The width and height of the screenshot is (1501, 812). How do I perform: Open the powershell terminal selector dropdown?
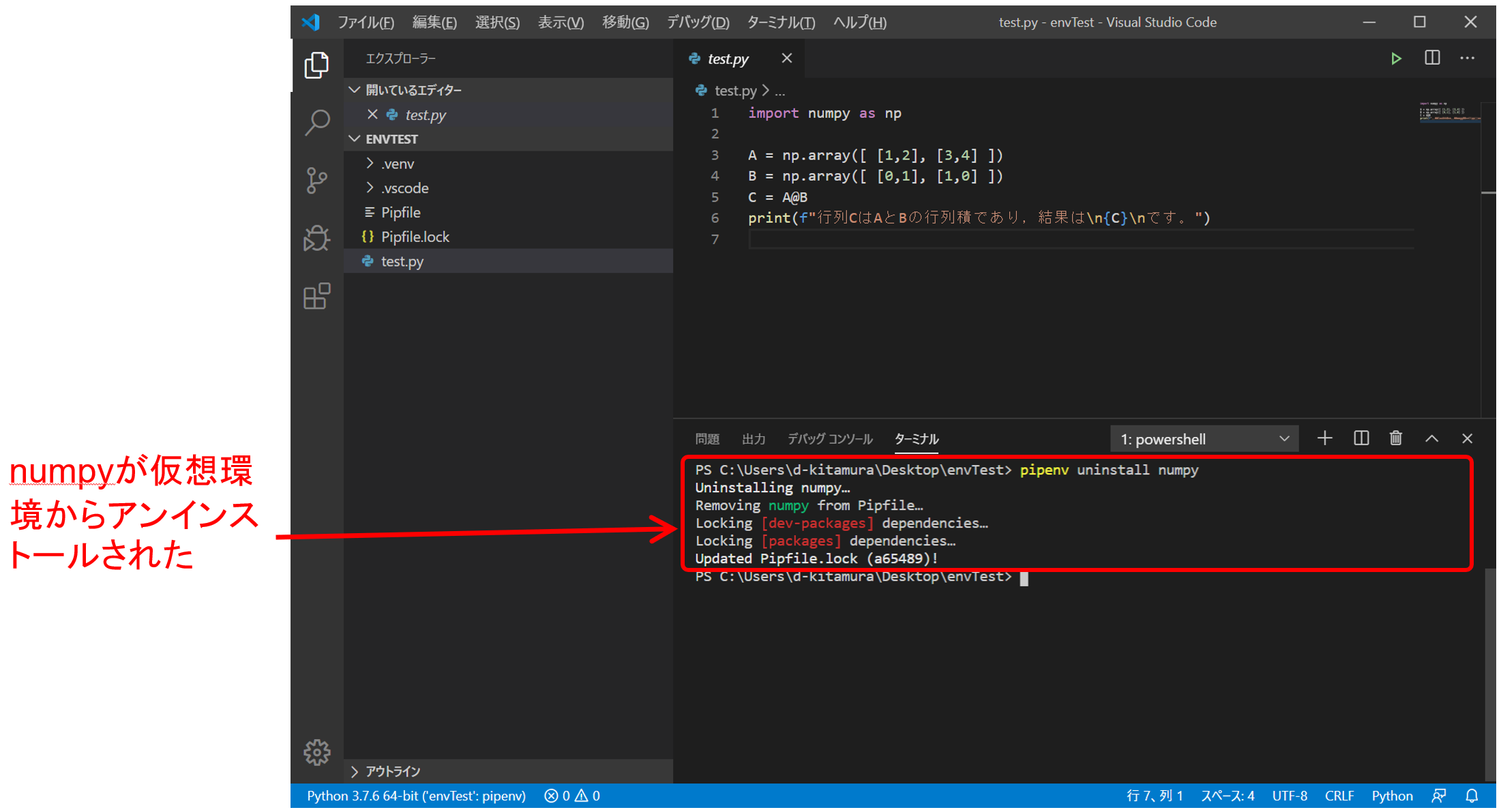pos(1204,439)
